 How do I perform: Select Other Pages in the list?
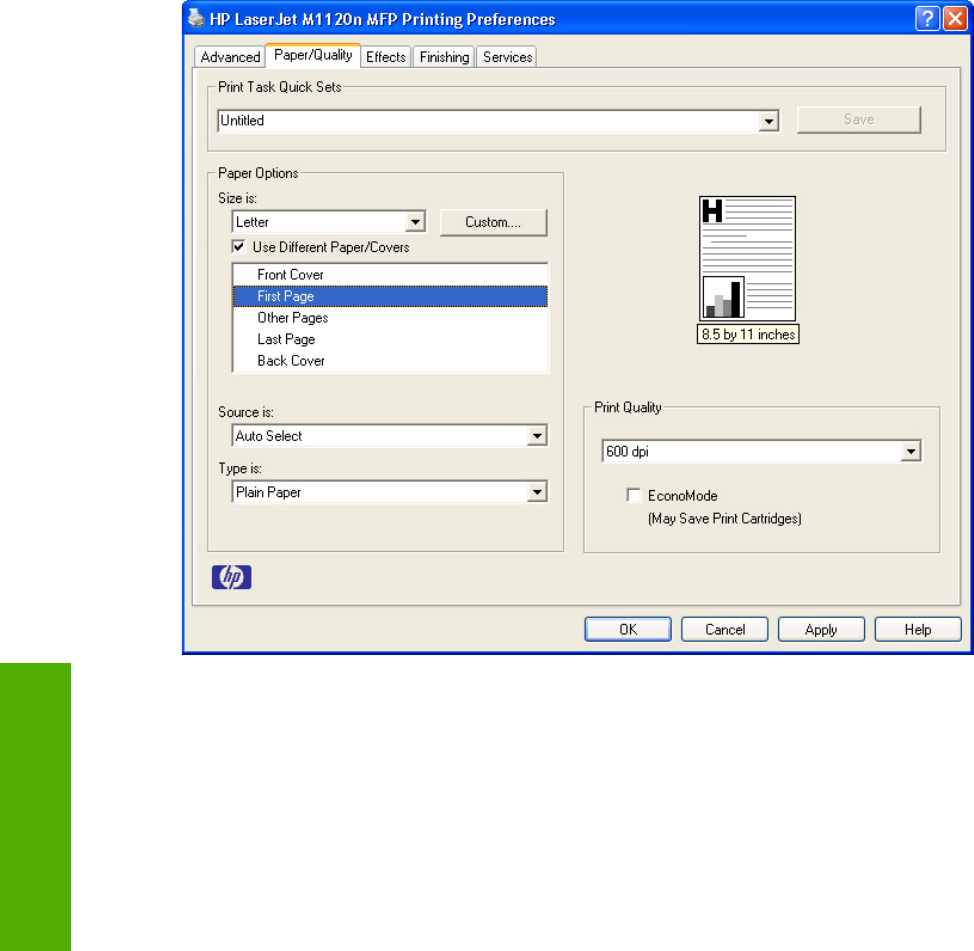(x=390, y=318)
